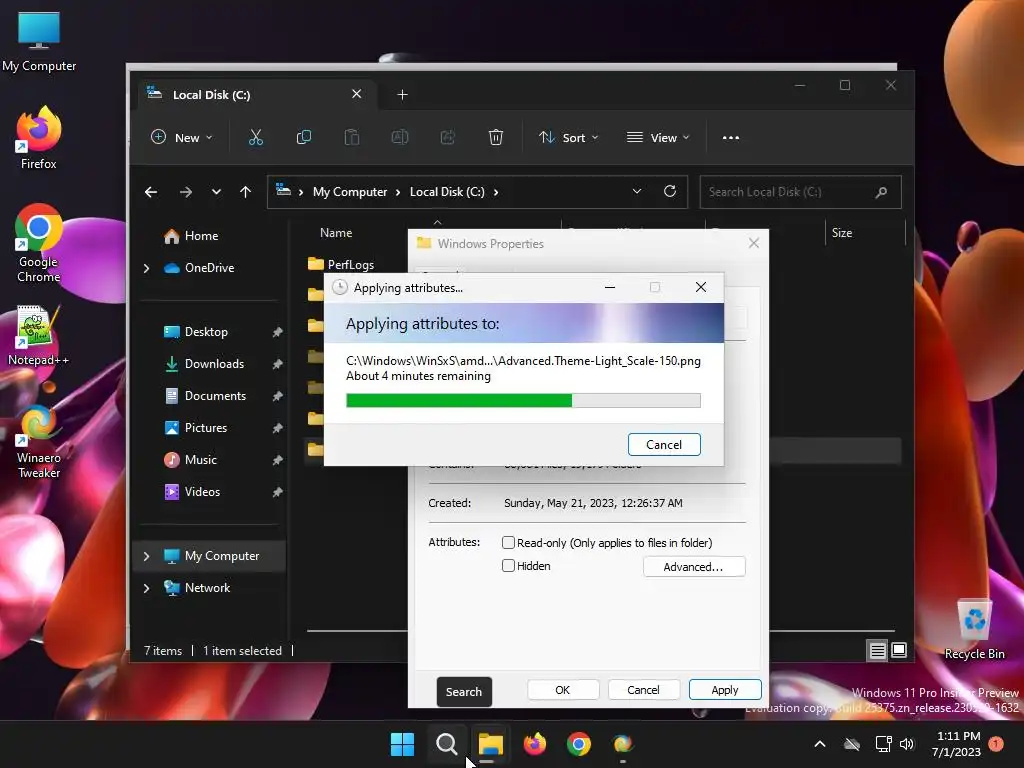Click the Rename icon in Explorer toolbar
This screenshot has width=1024, height=768.
[400, 138]
